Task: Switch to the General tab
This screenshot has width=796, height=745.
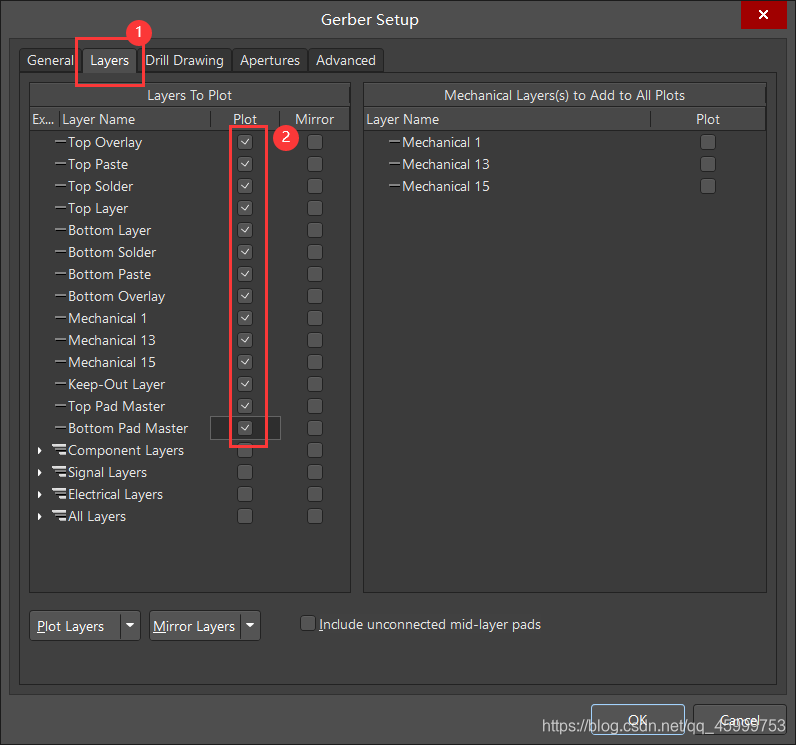Action: [50, 60]
